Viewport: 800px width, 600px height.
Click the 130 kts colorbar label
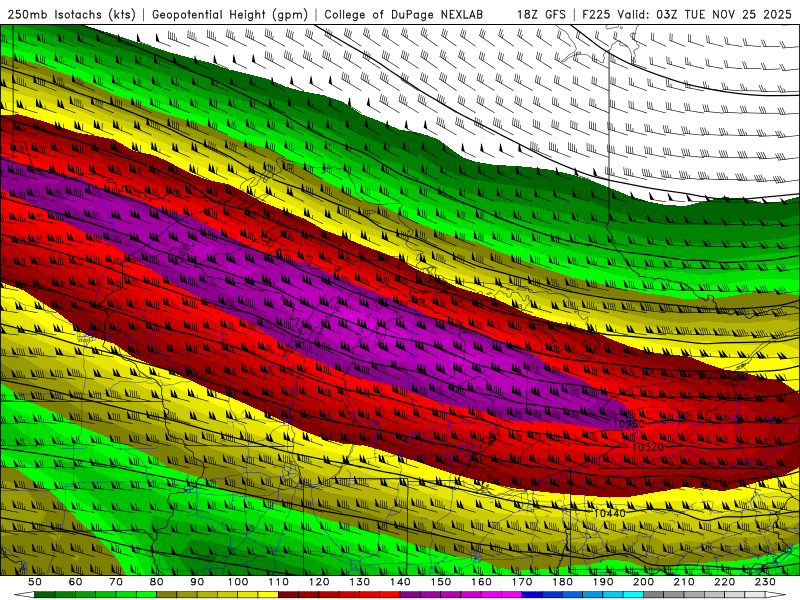[x=360, y=582]
